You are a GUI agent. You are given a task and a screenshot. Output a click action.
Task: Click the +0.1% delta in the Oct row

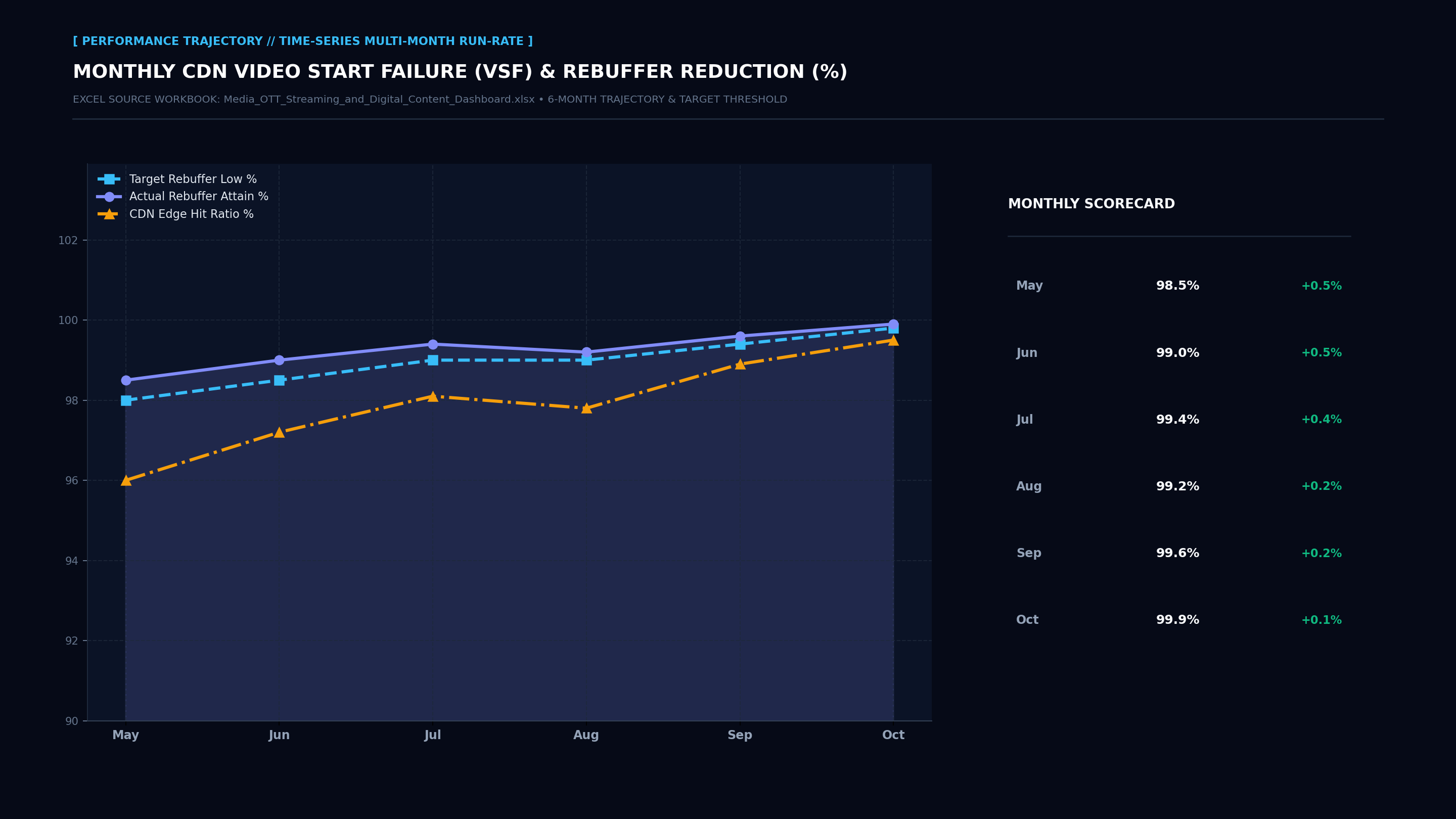pyautogui.click(x=1322, y=620)
